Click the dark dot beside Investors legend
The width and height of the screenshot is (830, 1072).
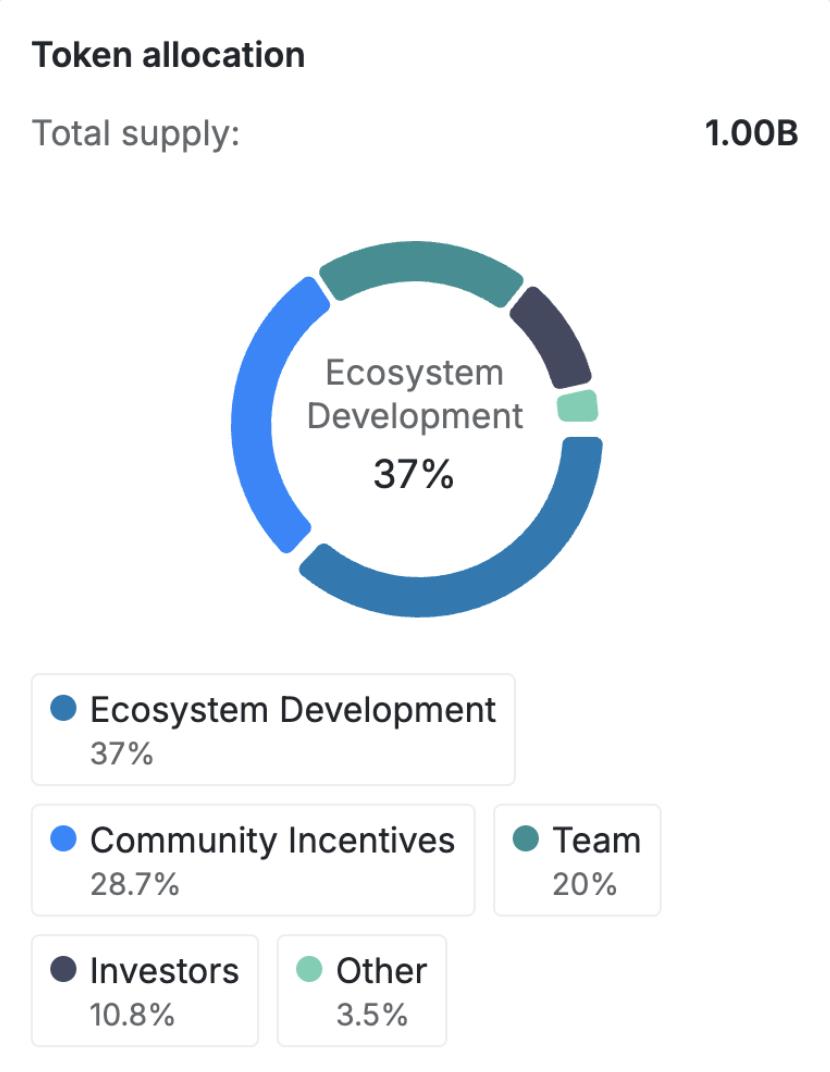(x=64, y=970)
